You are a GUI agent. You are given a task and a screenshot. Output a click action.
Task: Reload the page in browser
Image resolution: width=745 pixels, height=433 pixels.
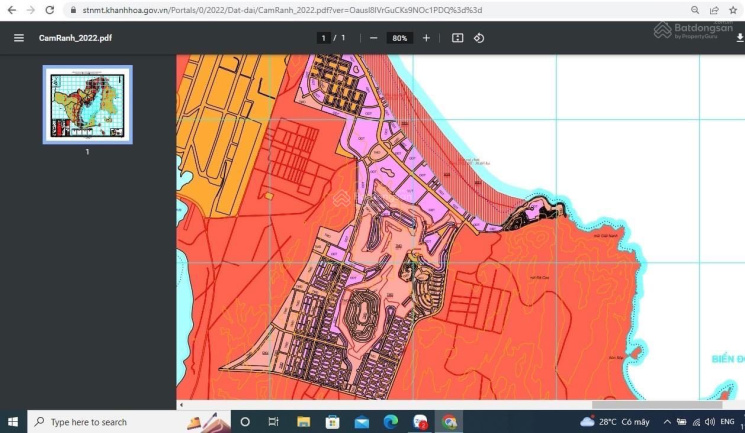tap(49, 10)
